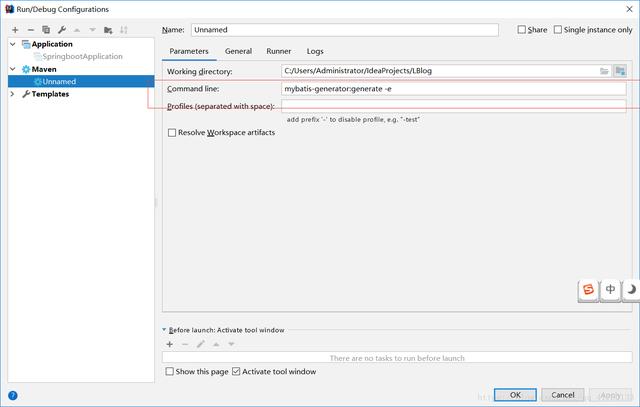
Task: Click moon icon in input method bar
Action: (631, 290)
